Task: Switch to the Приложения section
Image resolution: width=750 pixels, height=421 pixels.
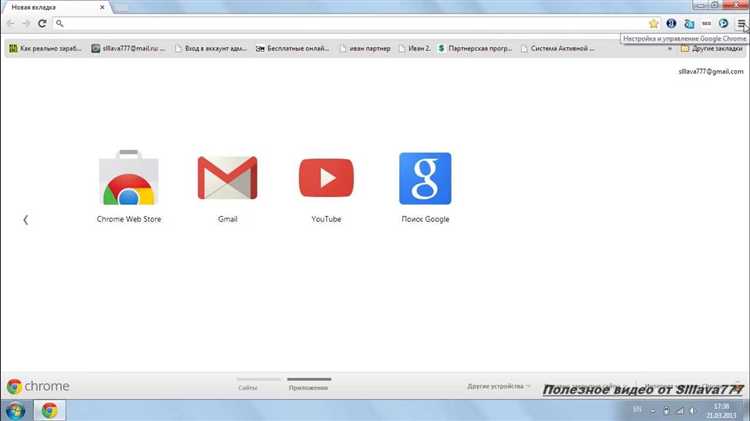Action: 309,388
